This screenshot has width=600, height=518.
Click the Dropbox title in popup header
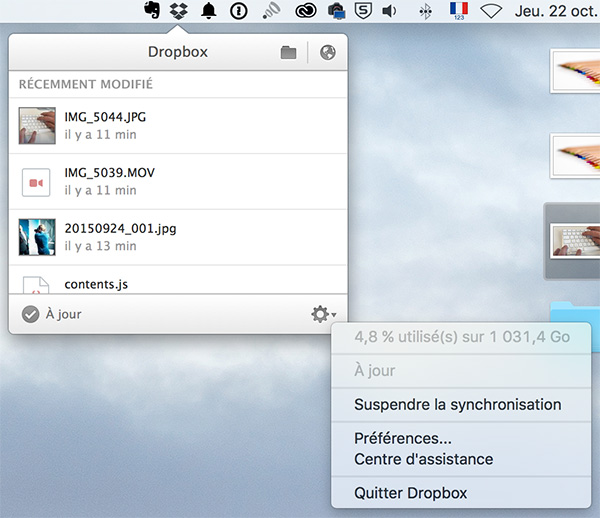(x=178, y=52)
